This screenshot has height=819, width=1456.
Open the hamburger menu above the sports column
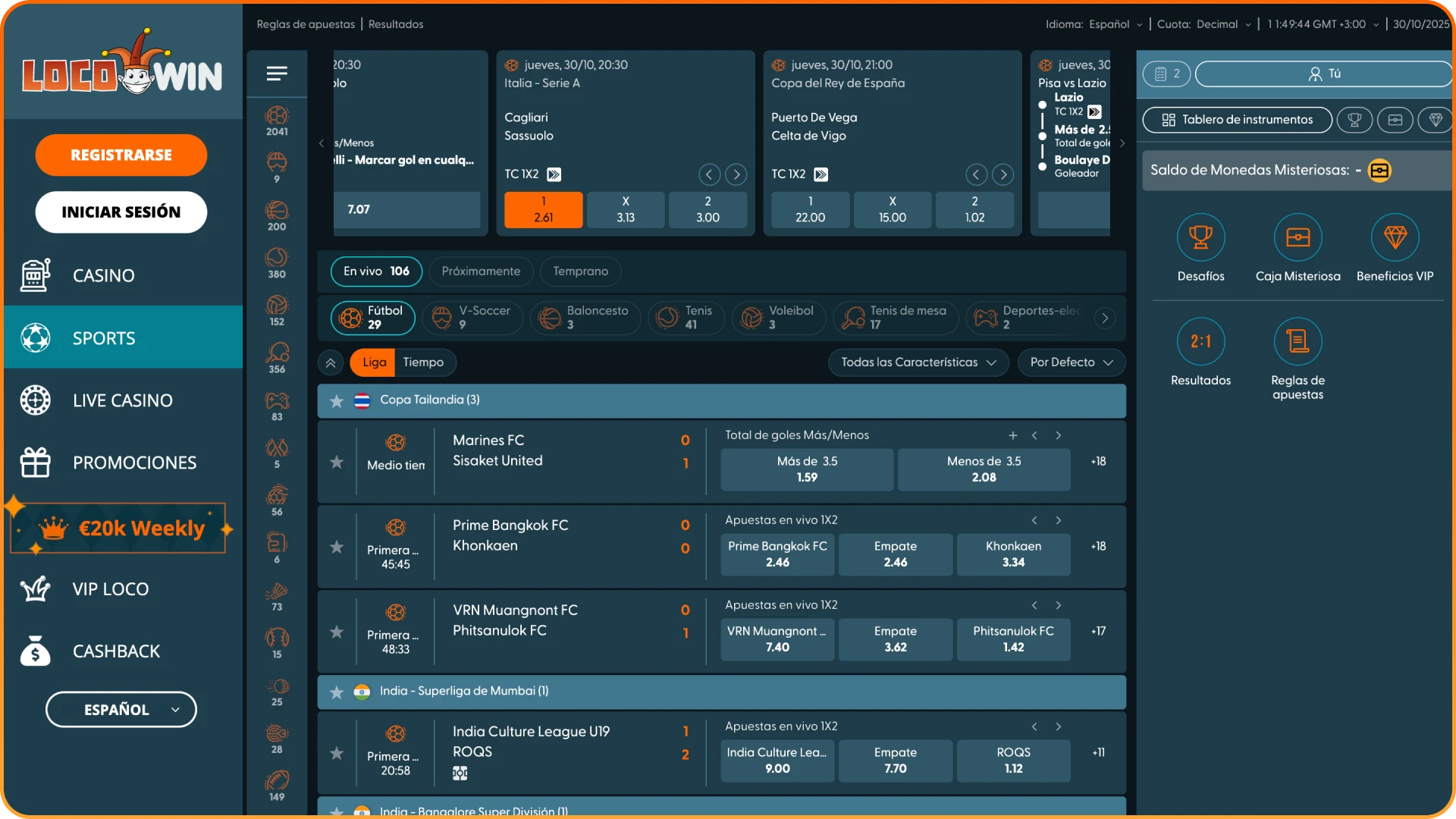pyautogui.click(x=277, y=74)
